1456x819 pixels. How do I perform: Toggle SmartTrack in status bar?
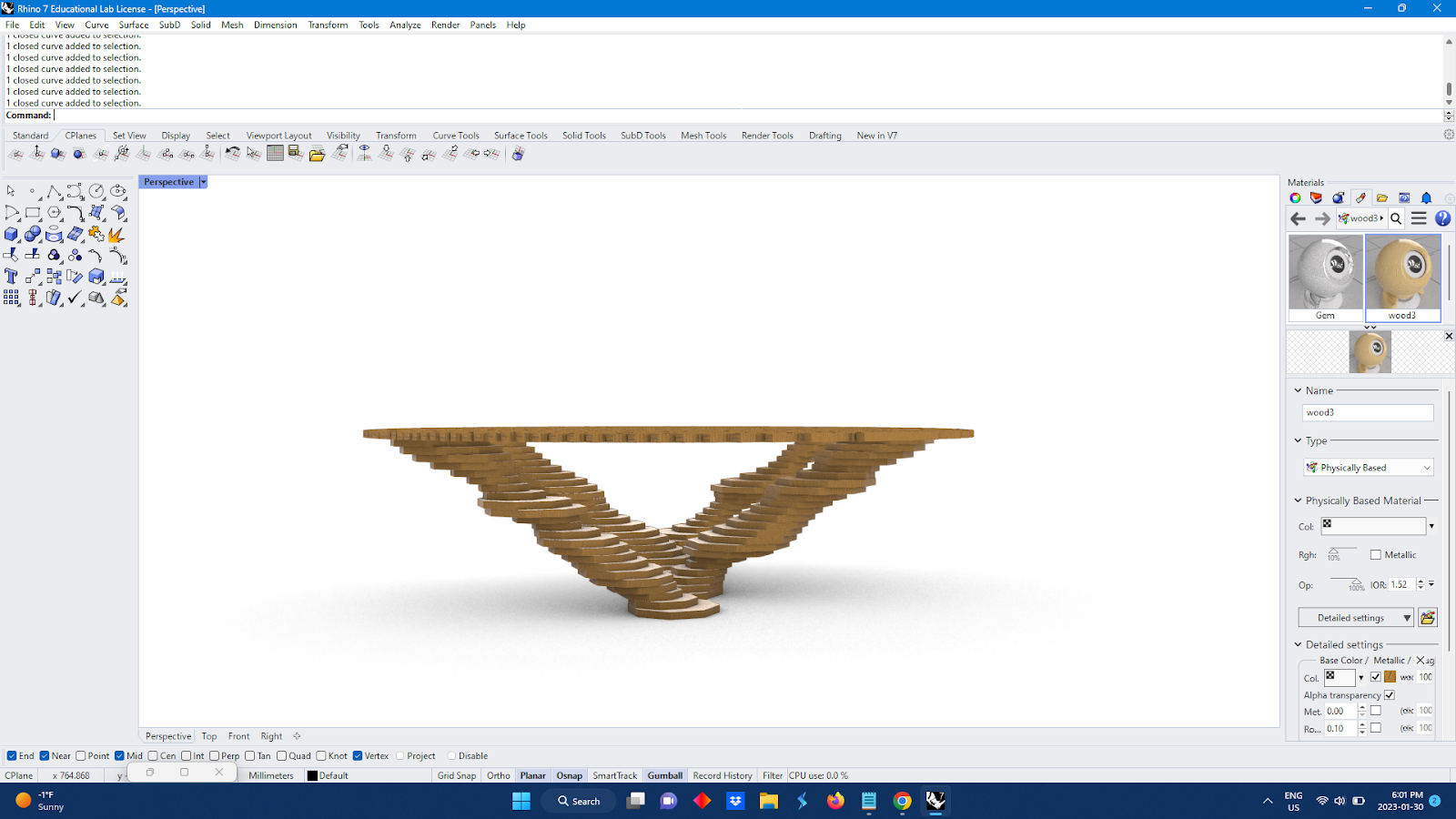click(x=615, y=775)
